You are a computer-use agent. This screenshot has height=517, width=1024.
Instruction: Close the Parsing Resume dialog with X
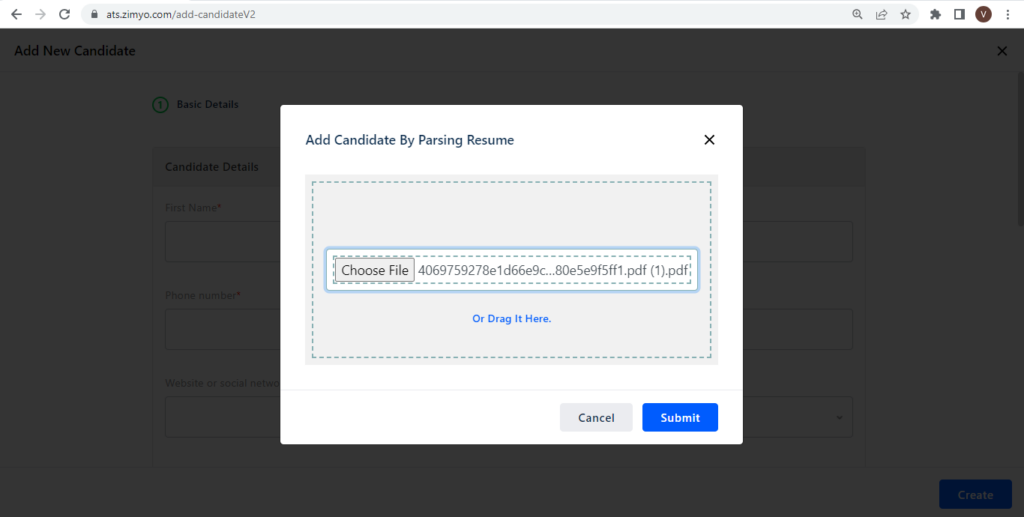(709, 140)
